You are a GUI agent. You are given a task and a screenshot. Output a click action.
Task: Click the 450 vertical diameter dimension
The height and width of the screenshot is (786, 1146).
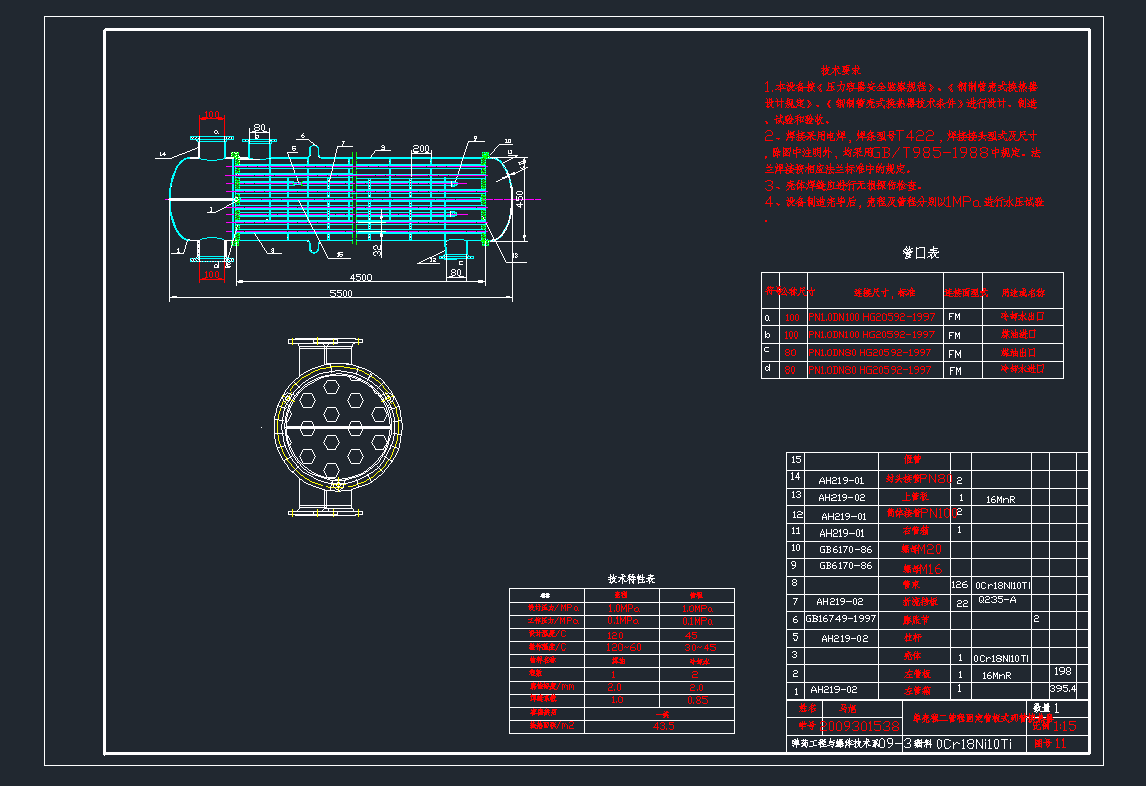[519, 199]
